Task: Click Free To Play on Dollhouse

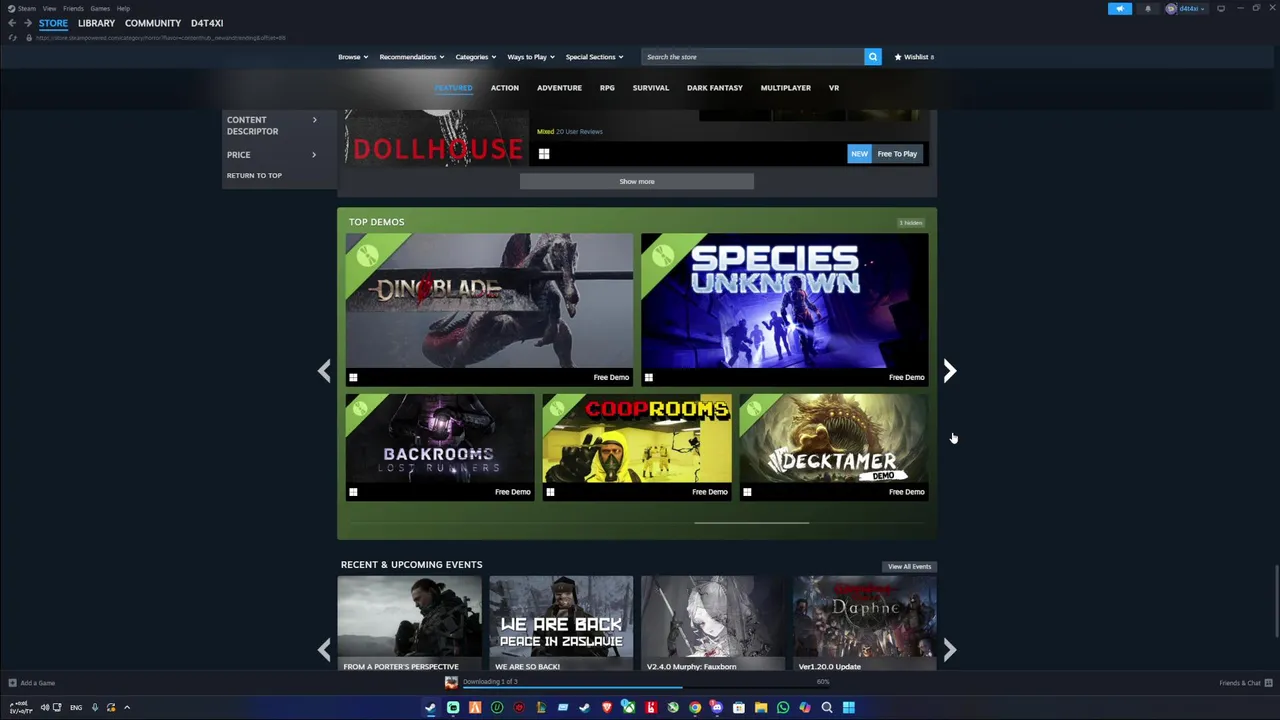Action: click(x=897, y=154)
